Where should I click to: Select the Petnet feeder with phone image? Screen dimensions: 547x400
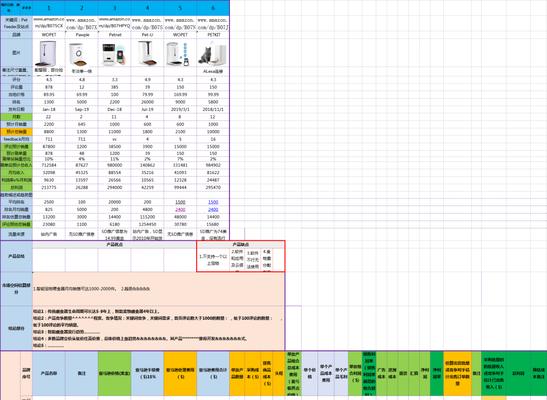(114, 54)
